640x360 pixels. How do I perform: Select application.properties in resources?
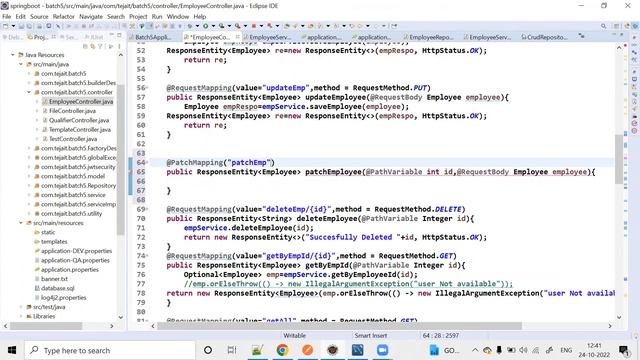[x=69, y=270]
